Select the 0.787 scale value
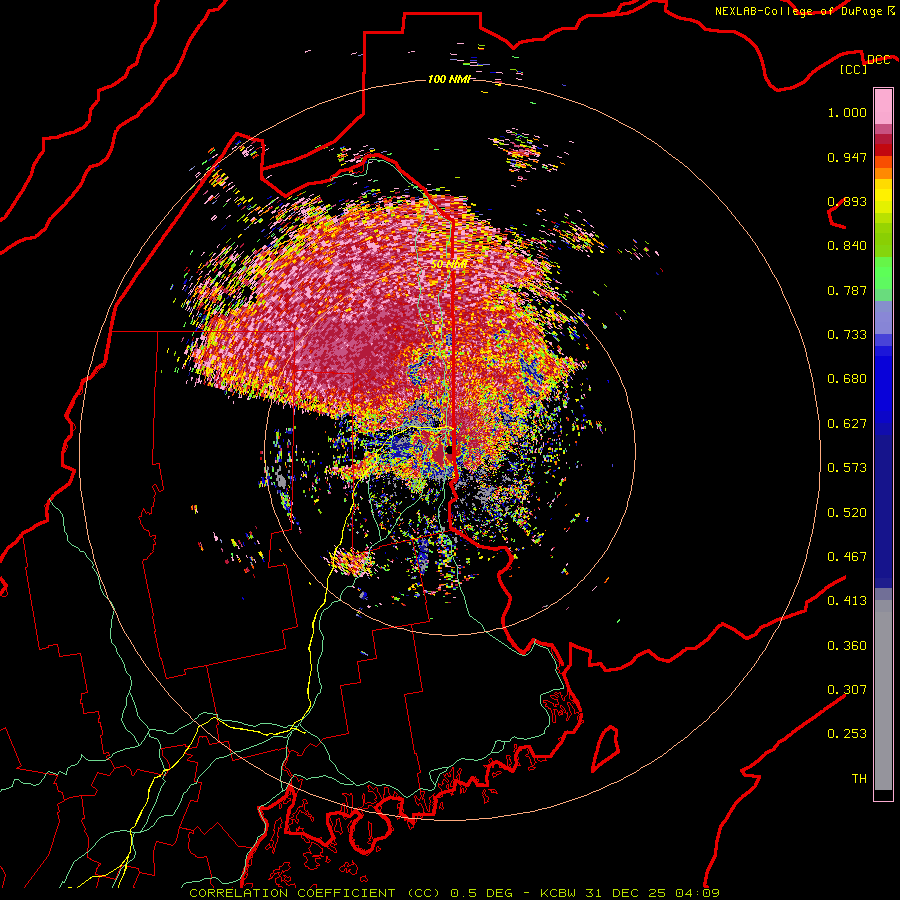Screen dimensions: 900x900 click(847, 290)
